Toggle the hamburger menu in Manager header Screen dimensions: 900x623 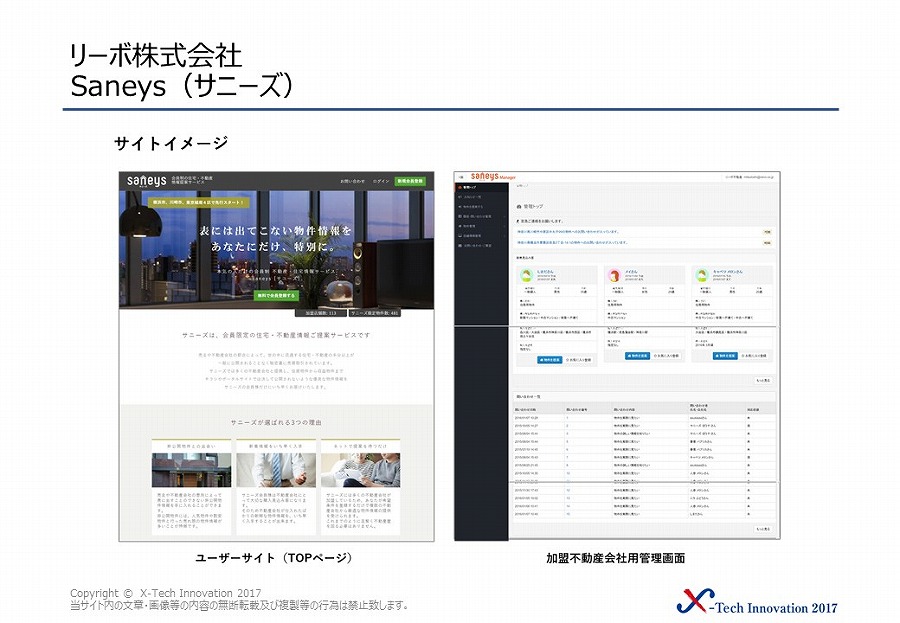(x=461, y=177)
